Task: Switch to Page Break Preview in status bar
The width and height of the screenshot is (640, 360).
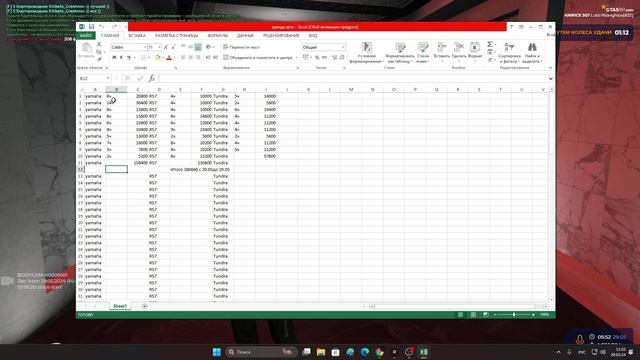Action: click(x=486, y=315)
